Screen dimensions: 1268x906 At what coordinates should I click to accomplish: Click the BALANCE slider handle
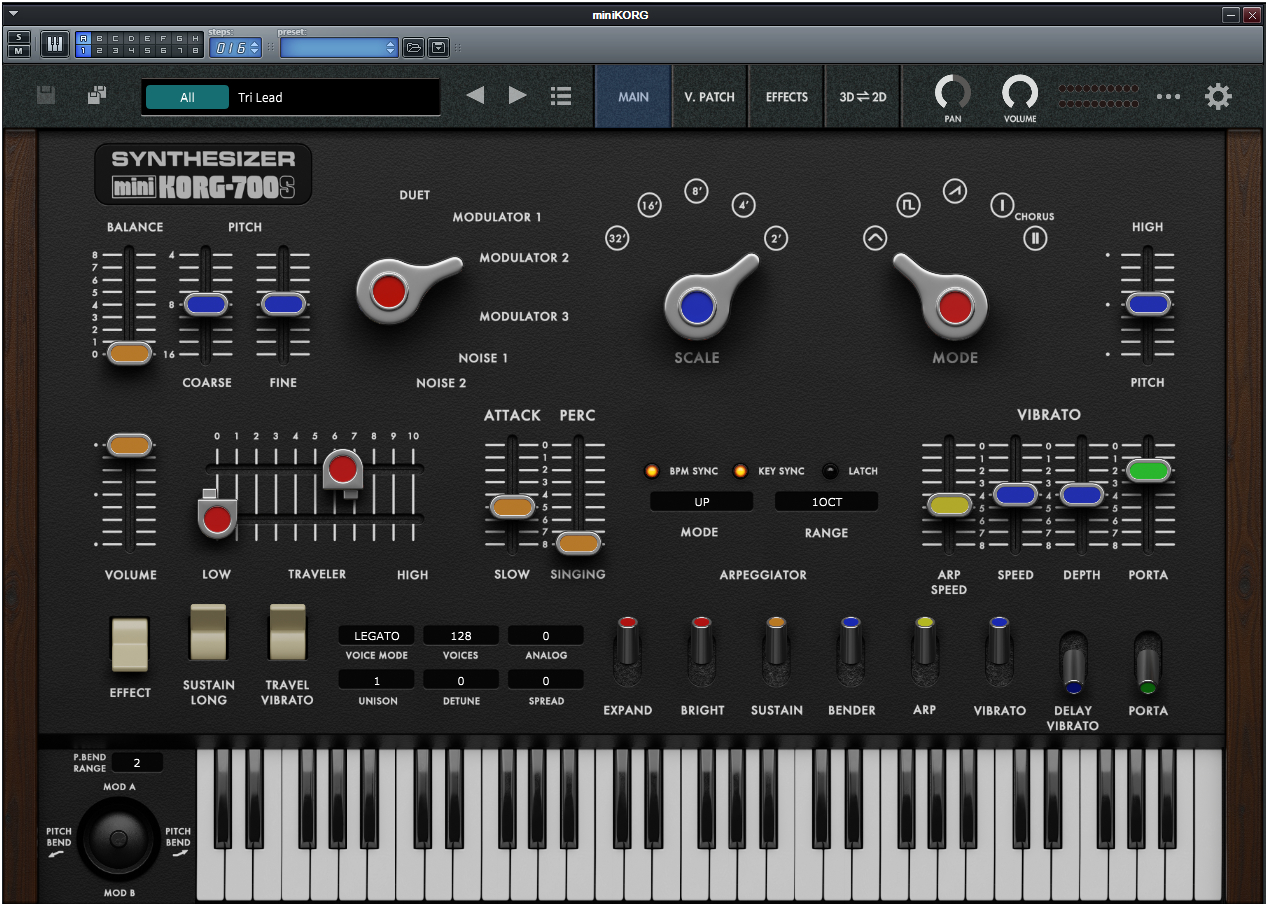(130, 353)
